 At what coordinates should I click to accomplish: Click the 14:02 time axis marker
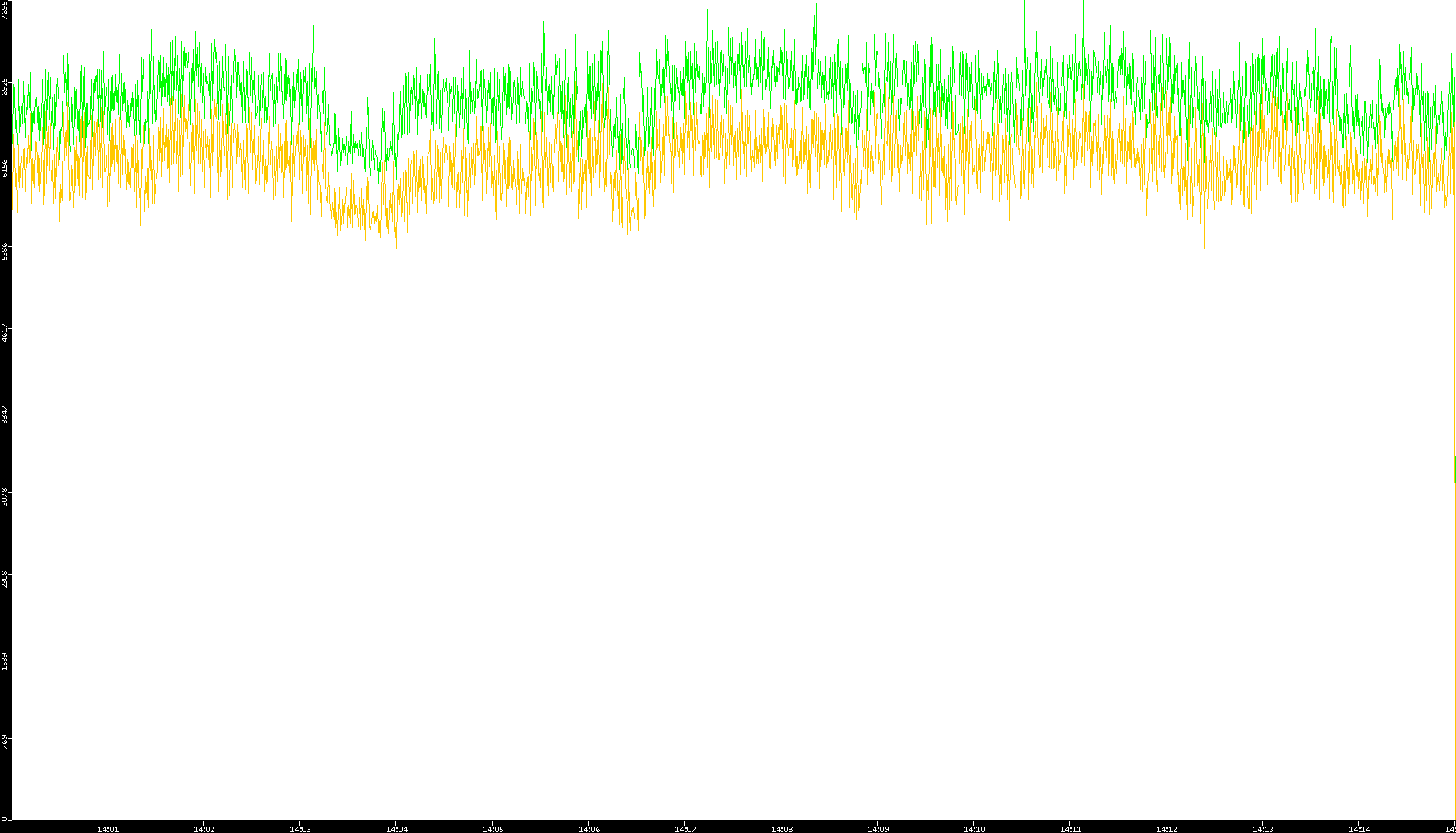(x=204, y=829)
